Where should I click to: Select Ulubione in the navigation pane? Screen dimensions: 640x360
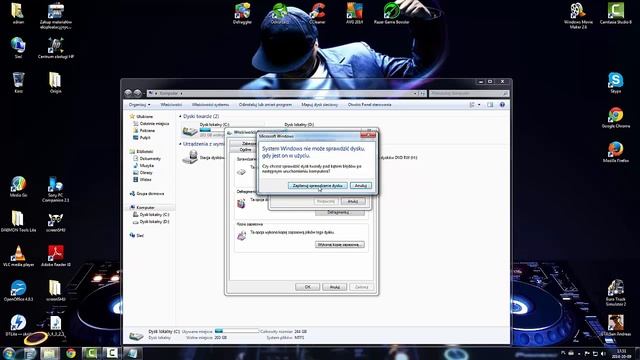point(144,117)
